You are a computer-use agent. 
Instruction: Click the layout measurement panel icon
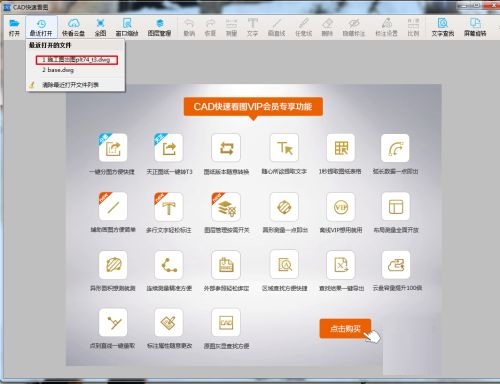pos(395,207)
